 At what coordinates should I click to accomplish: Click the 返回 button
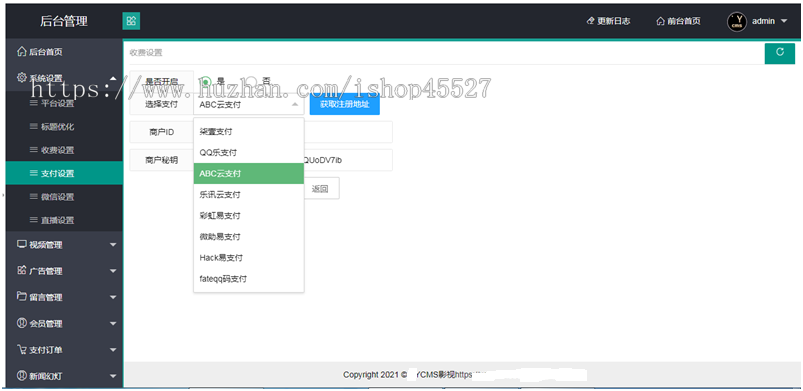pos(320,189)
